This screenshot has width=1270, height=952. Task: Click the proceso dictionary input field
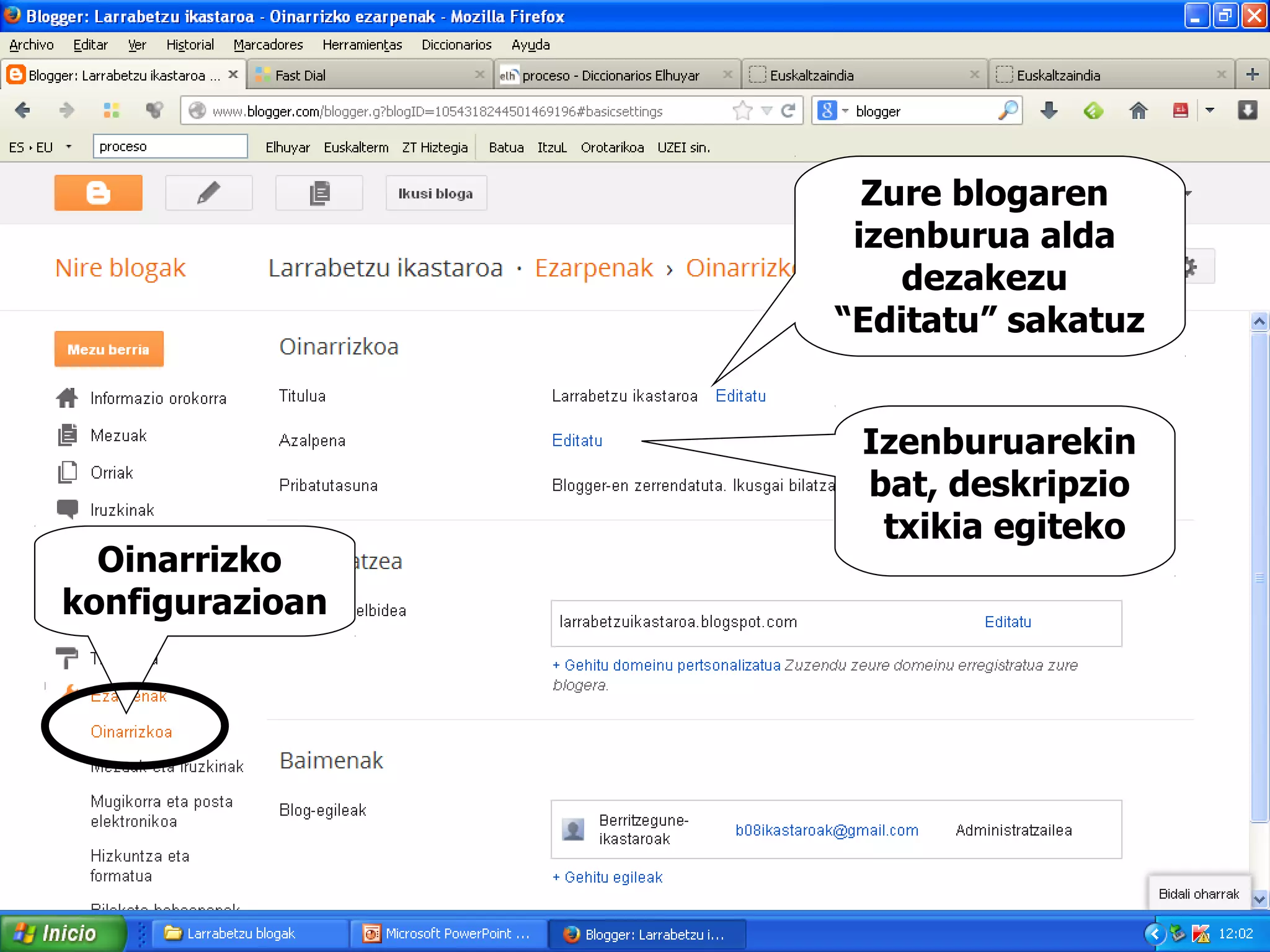[171, 146]
